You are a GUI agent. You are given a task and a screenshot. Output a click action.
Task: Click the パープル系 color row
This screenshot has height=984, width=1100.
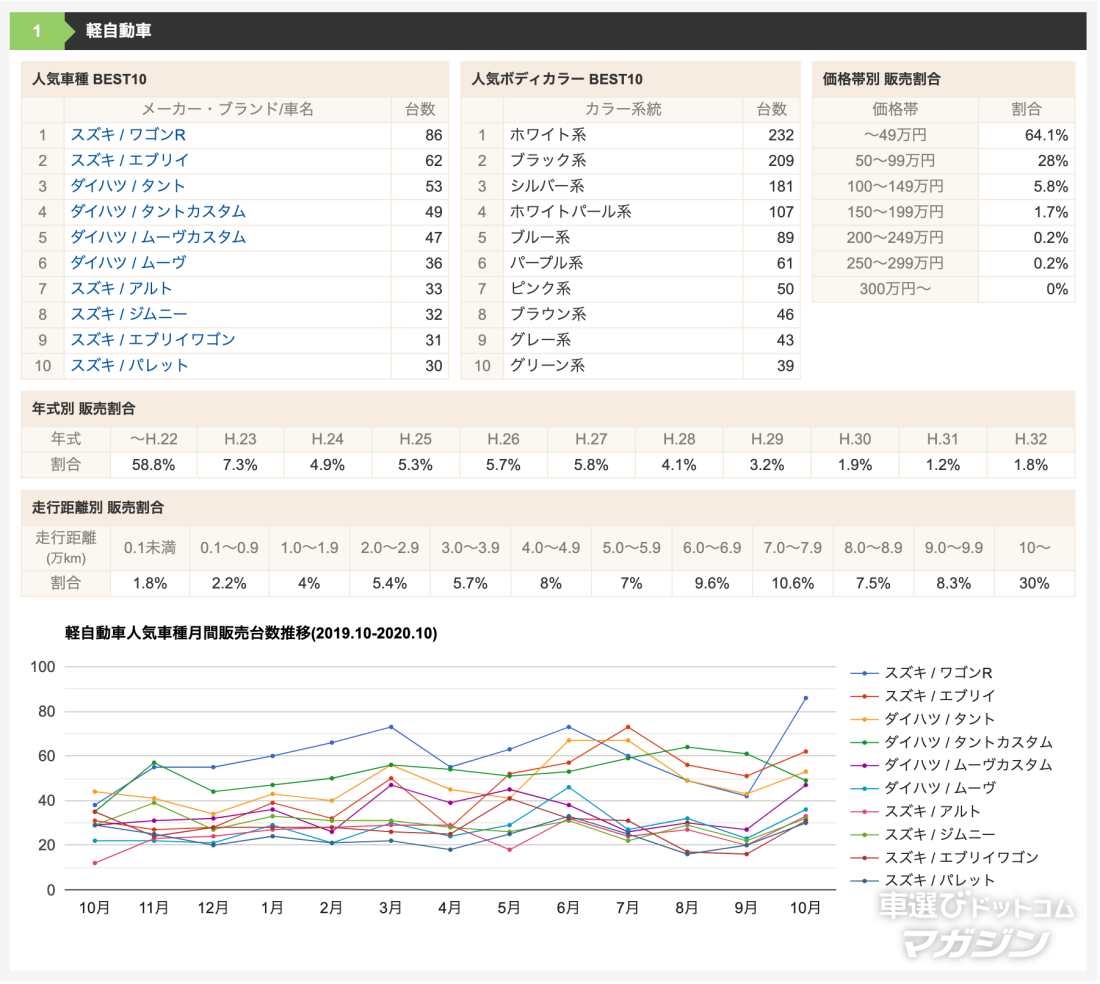(630, 263)
